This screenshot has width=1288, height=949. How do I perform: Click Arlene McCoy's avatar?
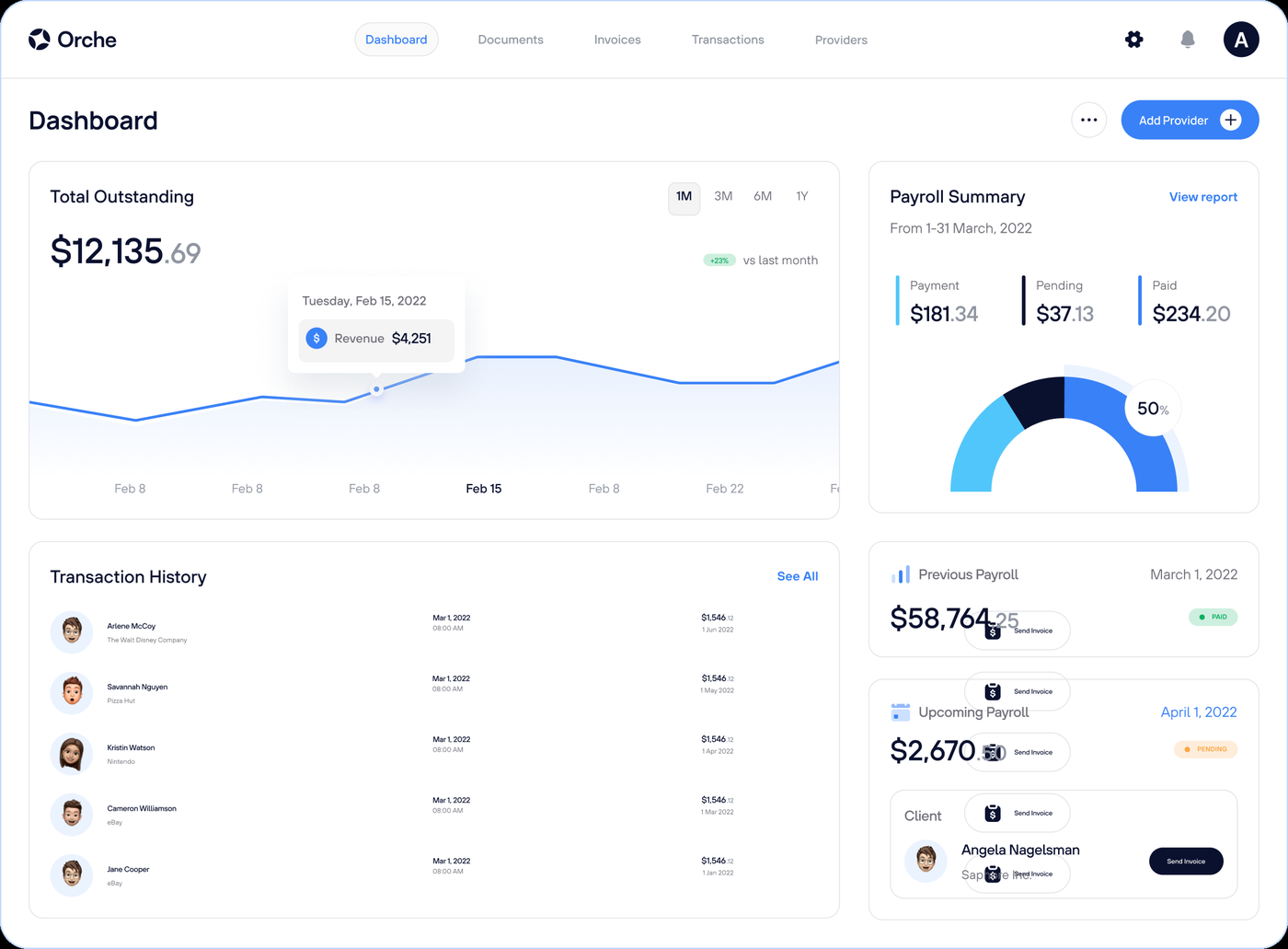tap(72, 631)
